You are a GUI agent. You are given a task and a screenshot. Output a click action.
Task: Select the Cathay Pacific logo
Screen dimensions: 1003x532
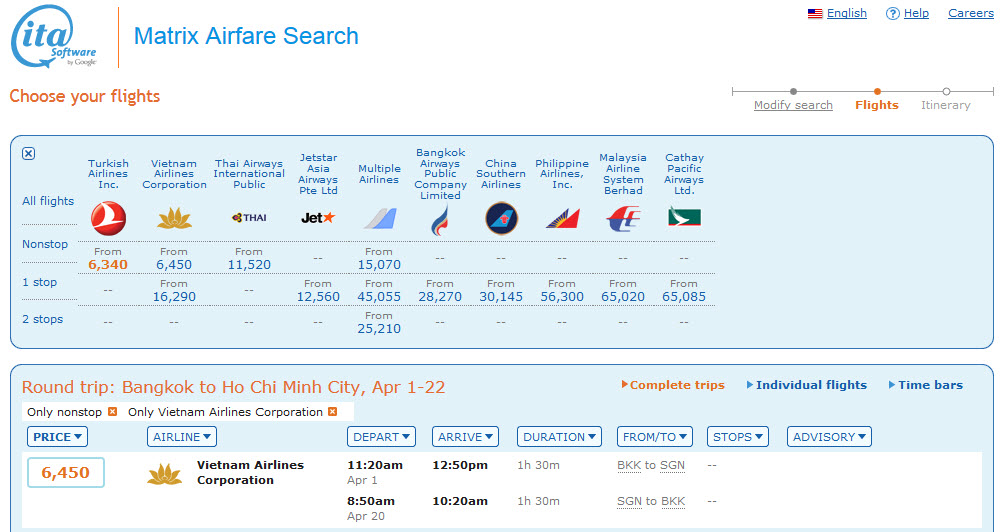point(684,217)
